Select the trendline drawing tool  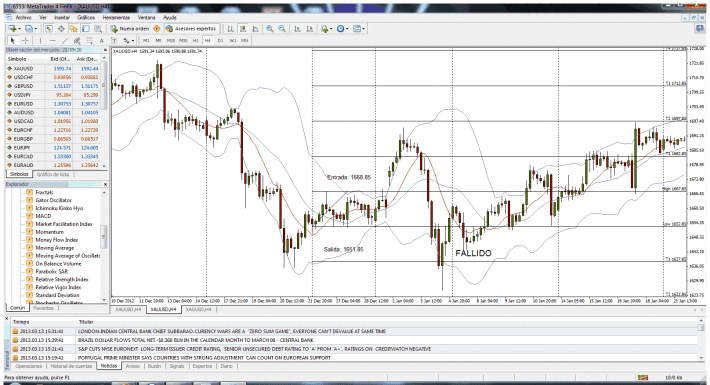(64, 40)
